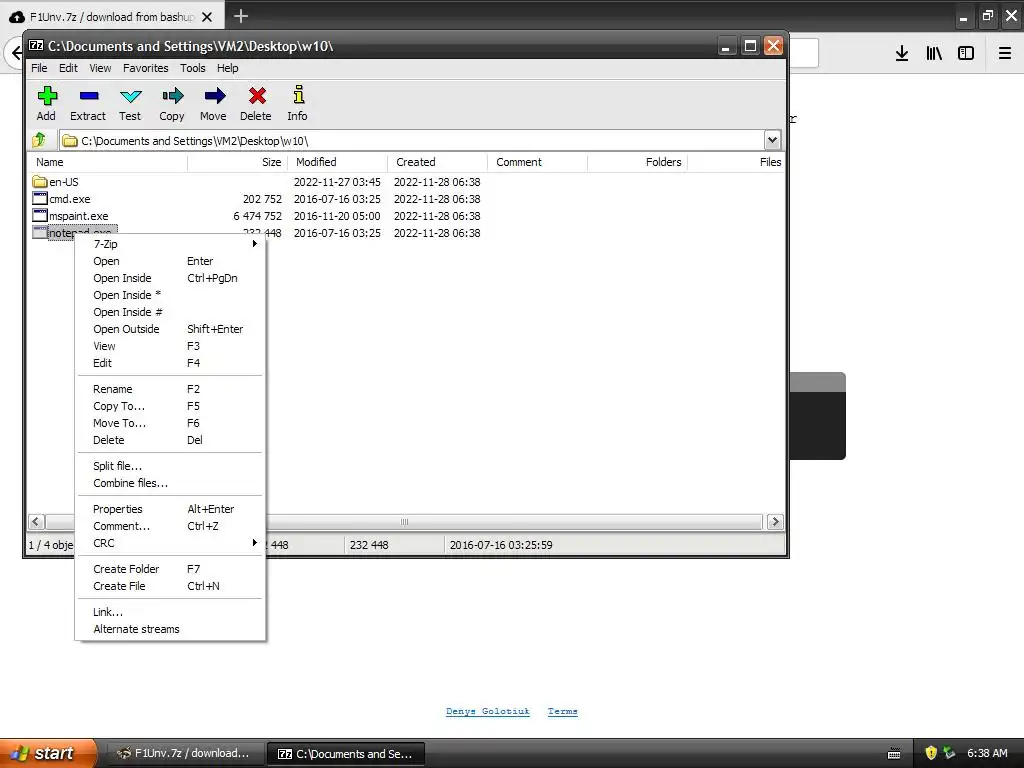Viewport: 1024px width, 768px height.
Task: Open the File menu
Action: click(x=39, y=68)
